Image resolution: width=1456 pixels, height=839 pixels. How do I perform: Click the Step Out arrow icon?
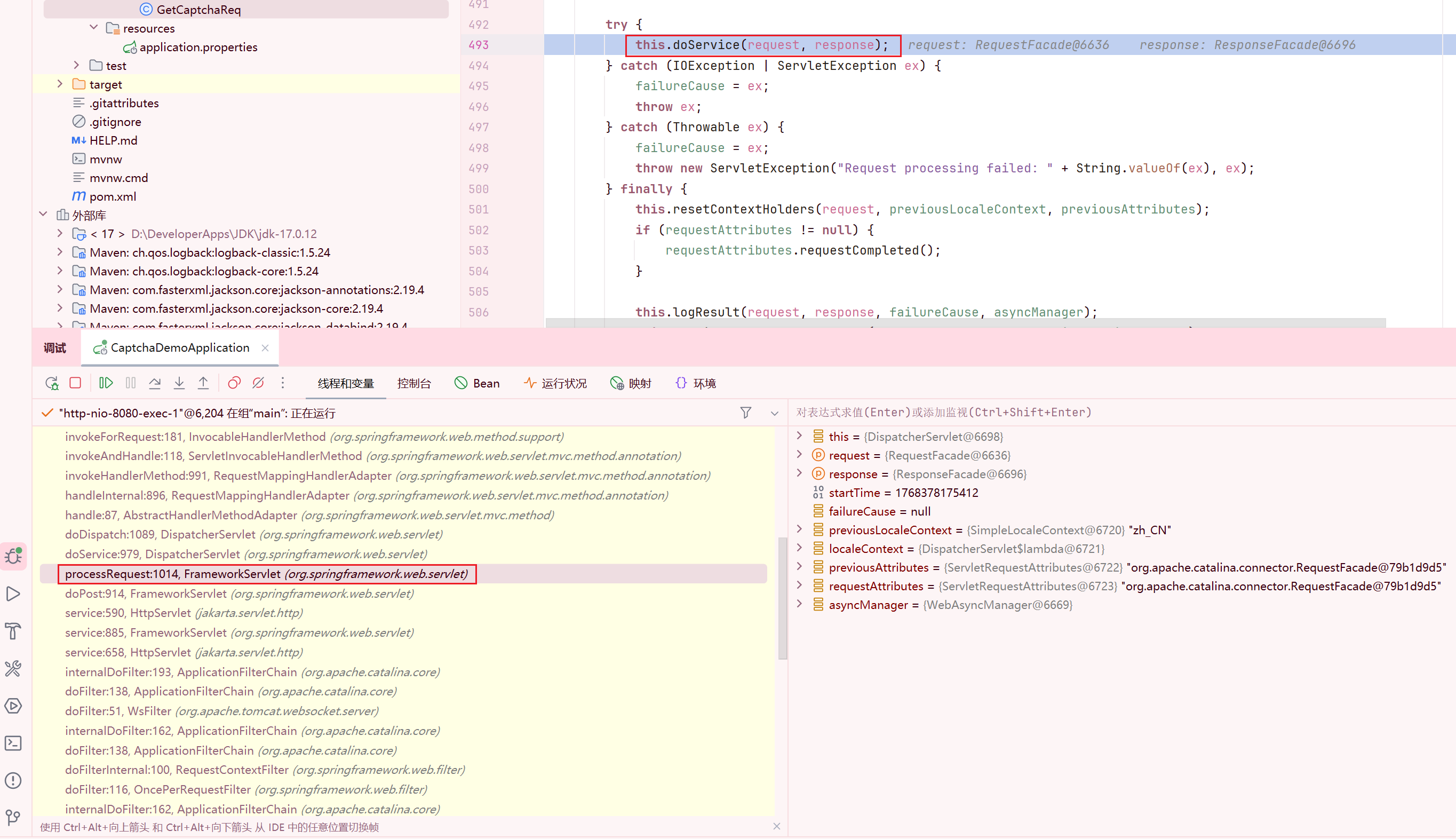click(203, 383)
